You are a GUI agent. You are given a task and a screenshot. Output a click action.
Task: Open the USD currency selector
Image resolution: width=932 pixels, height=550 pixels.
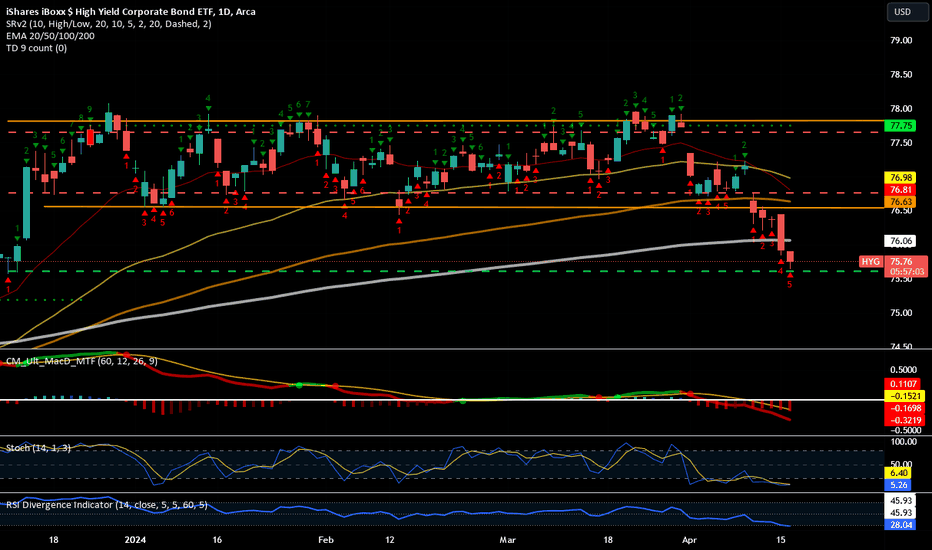[x=907, y=12]
